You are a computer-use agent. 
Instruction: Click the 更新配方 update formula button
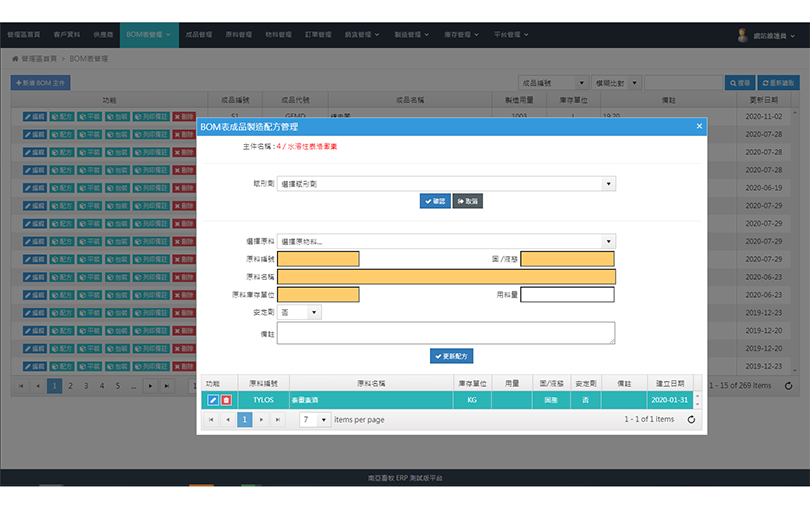pos(451,356)
